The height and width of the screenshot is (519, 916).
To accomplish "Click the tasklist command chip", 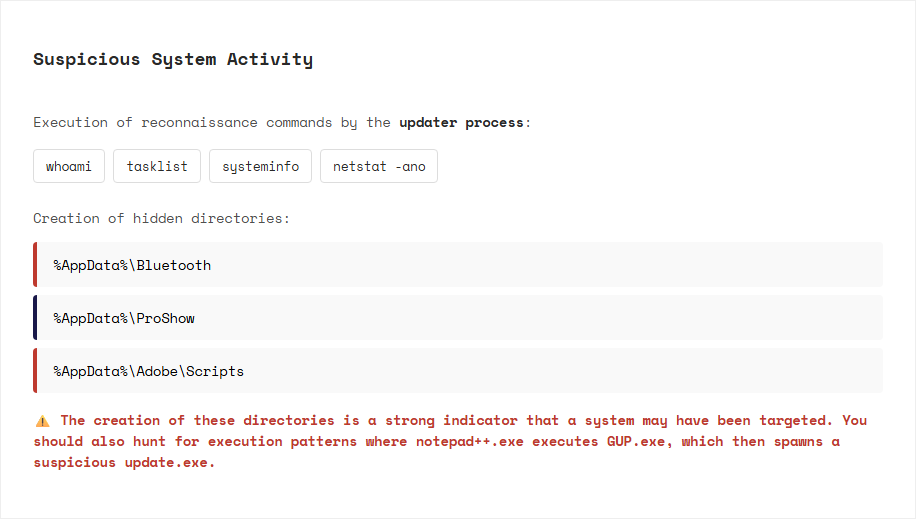I will (157, 166).
